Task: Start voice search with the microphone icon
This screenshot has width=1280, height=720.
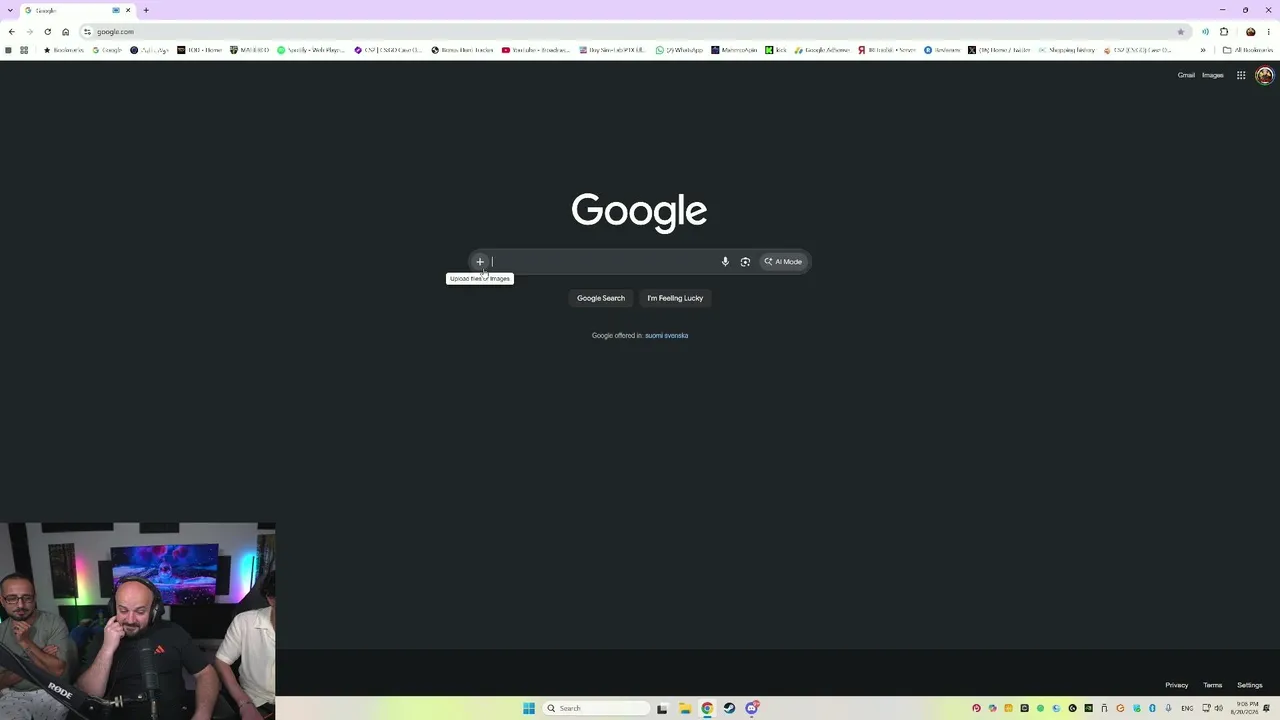Action: [x=725, y=262]
